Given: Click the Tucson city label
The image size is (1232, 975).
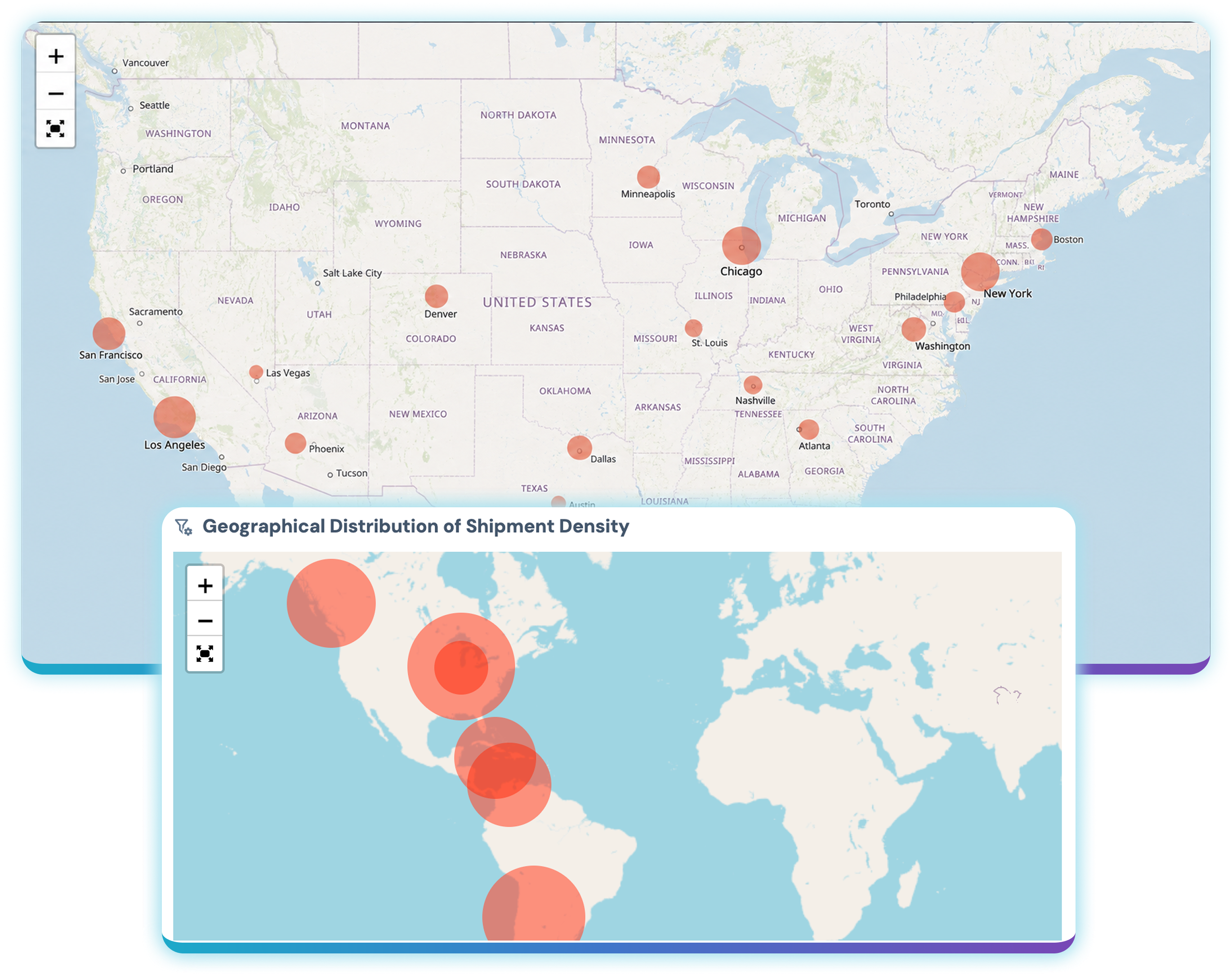Looking at the screenshot, I should pos(352,473).
